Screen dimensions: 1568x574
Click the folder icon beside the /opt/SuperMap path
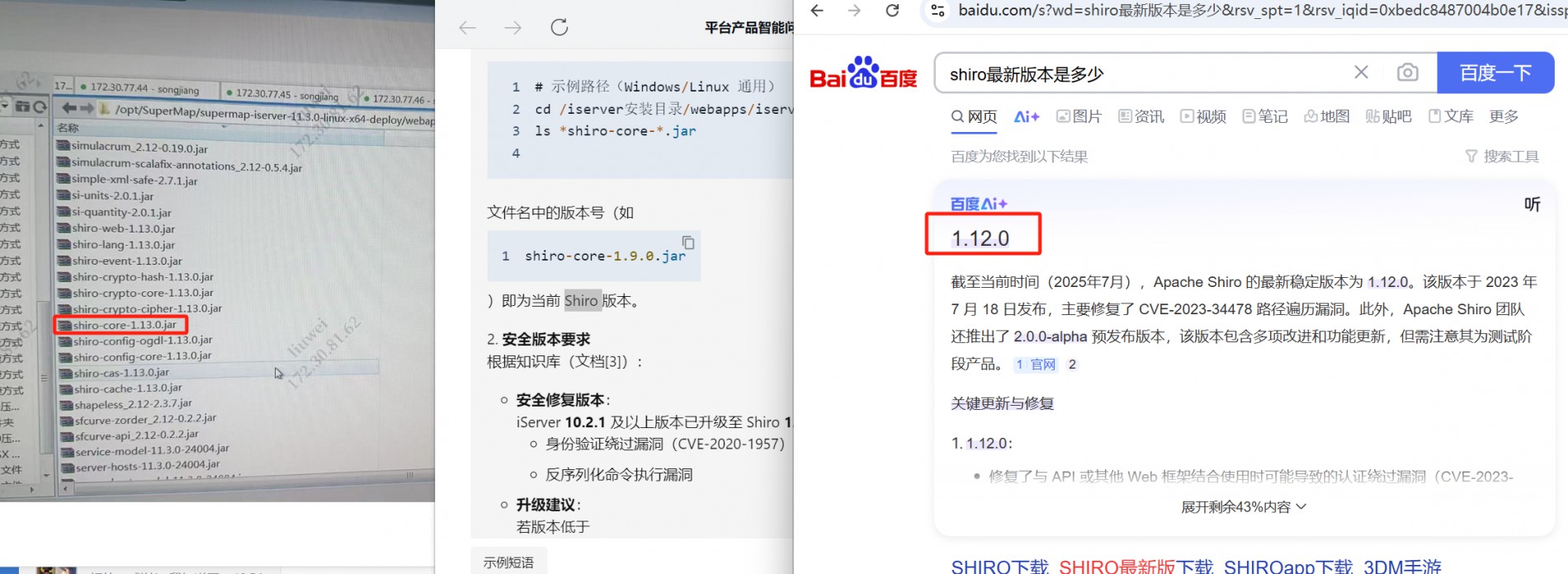point(106,109)
